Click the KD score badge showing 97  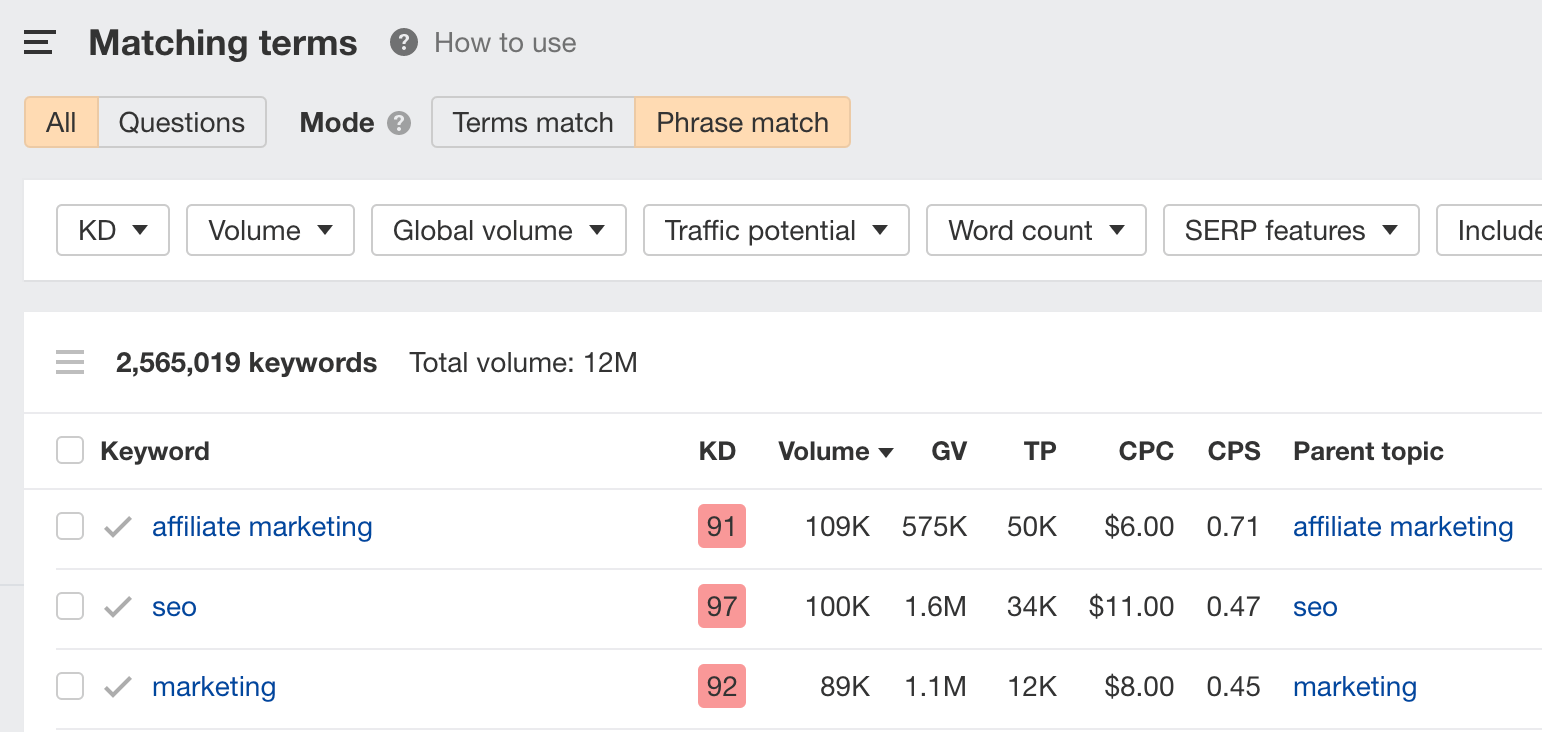(721, 606)
